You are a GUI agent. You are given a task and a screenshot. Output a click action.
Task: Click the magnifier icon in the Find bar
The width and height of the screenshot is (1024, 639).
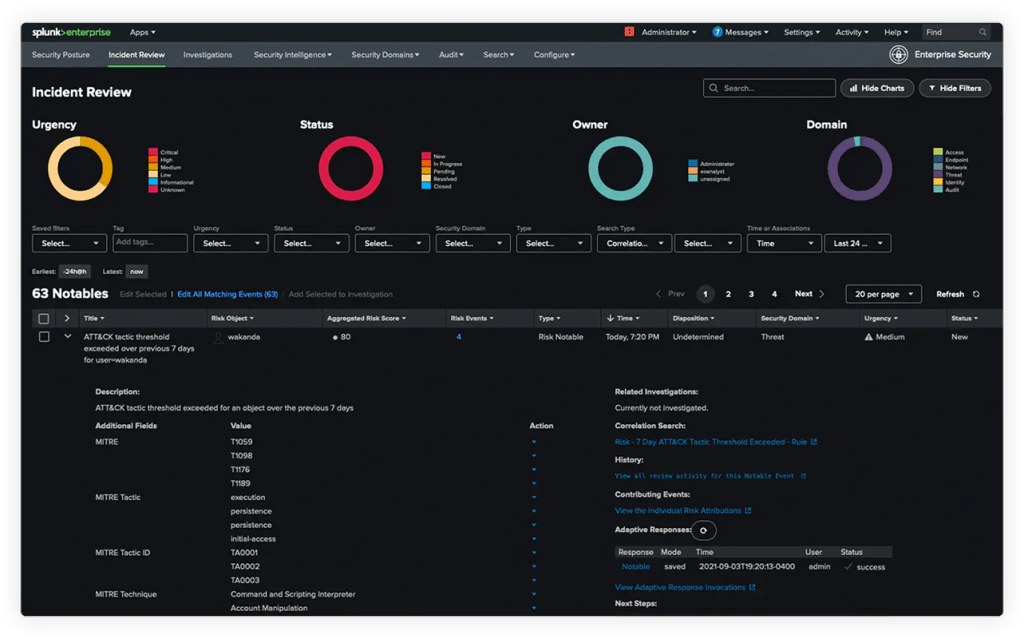[982, 31]
